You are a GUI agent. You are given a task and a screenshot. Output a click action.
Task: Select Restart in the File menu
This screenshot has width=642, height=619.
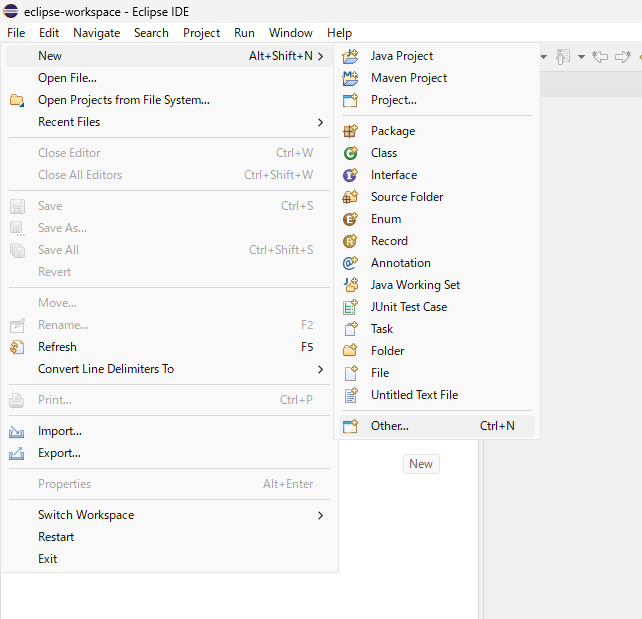169,537
